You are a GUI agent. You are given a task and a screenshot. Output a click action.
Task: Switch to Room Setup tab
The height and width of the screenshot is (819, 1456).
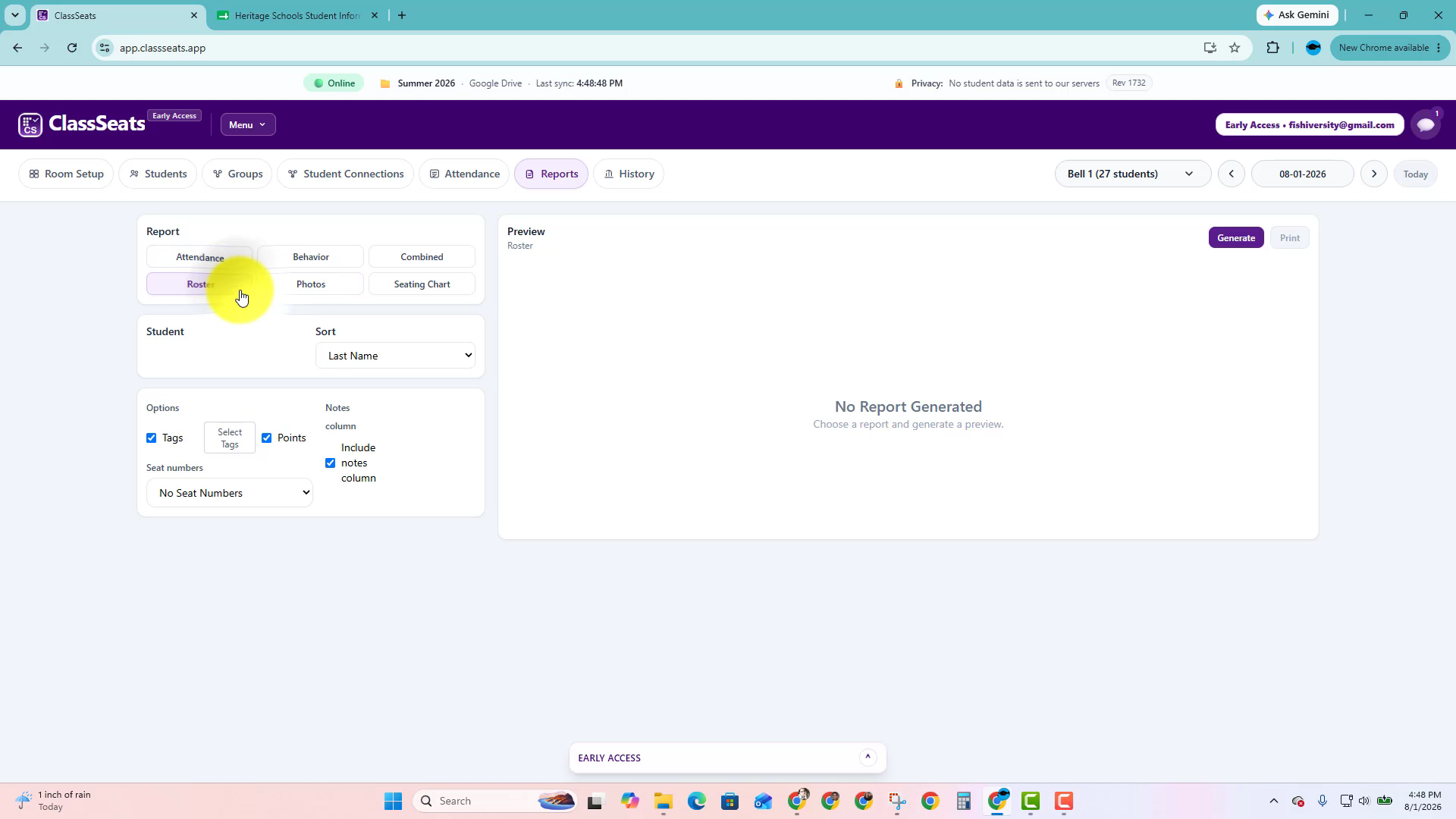coord(66,174)
